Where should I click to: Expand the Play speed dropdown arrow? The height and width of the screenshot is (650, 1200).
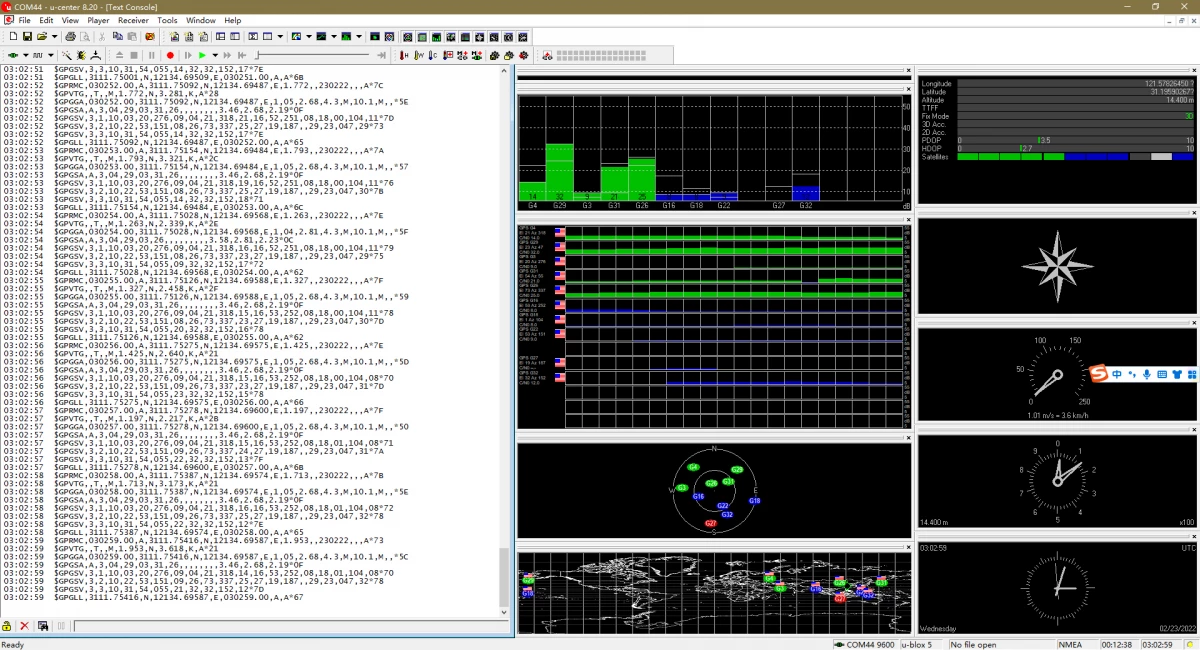point(215,55)
